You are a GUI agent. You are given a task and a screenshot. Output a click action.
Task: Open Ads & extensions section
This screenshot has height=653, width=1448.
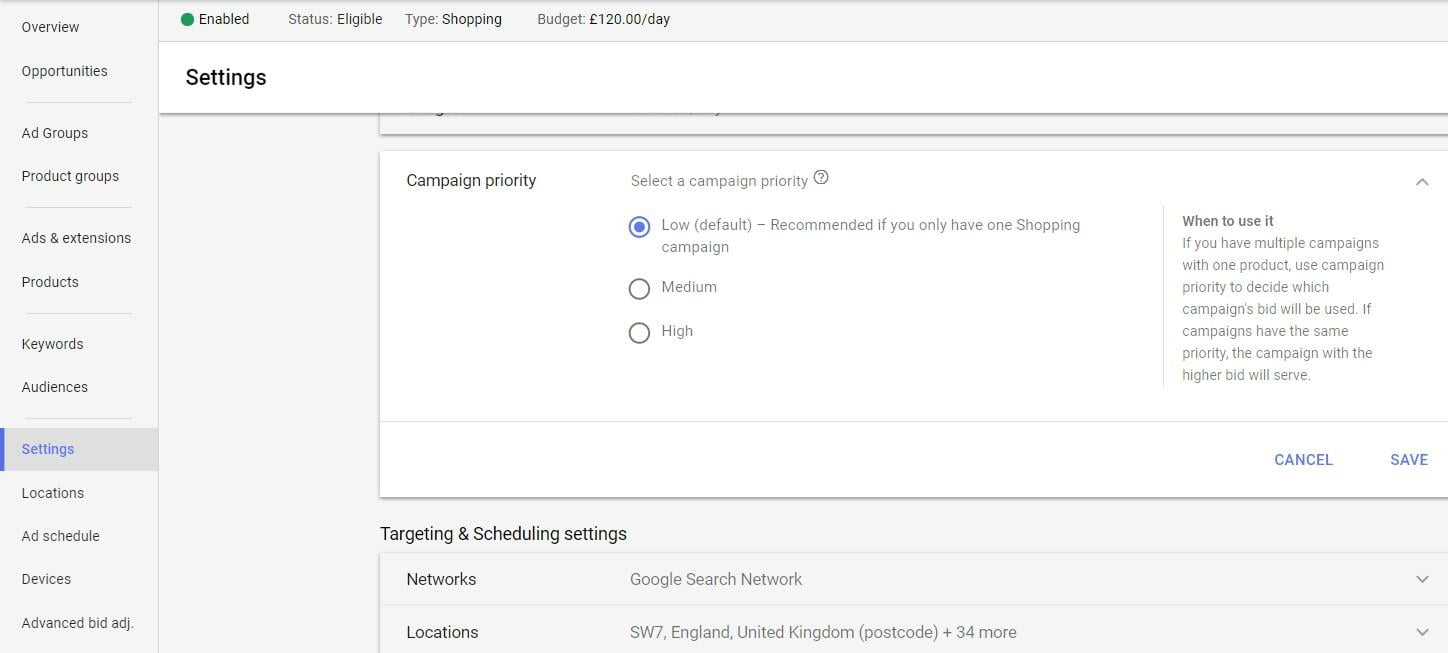(76, 238)
